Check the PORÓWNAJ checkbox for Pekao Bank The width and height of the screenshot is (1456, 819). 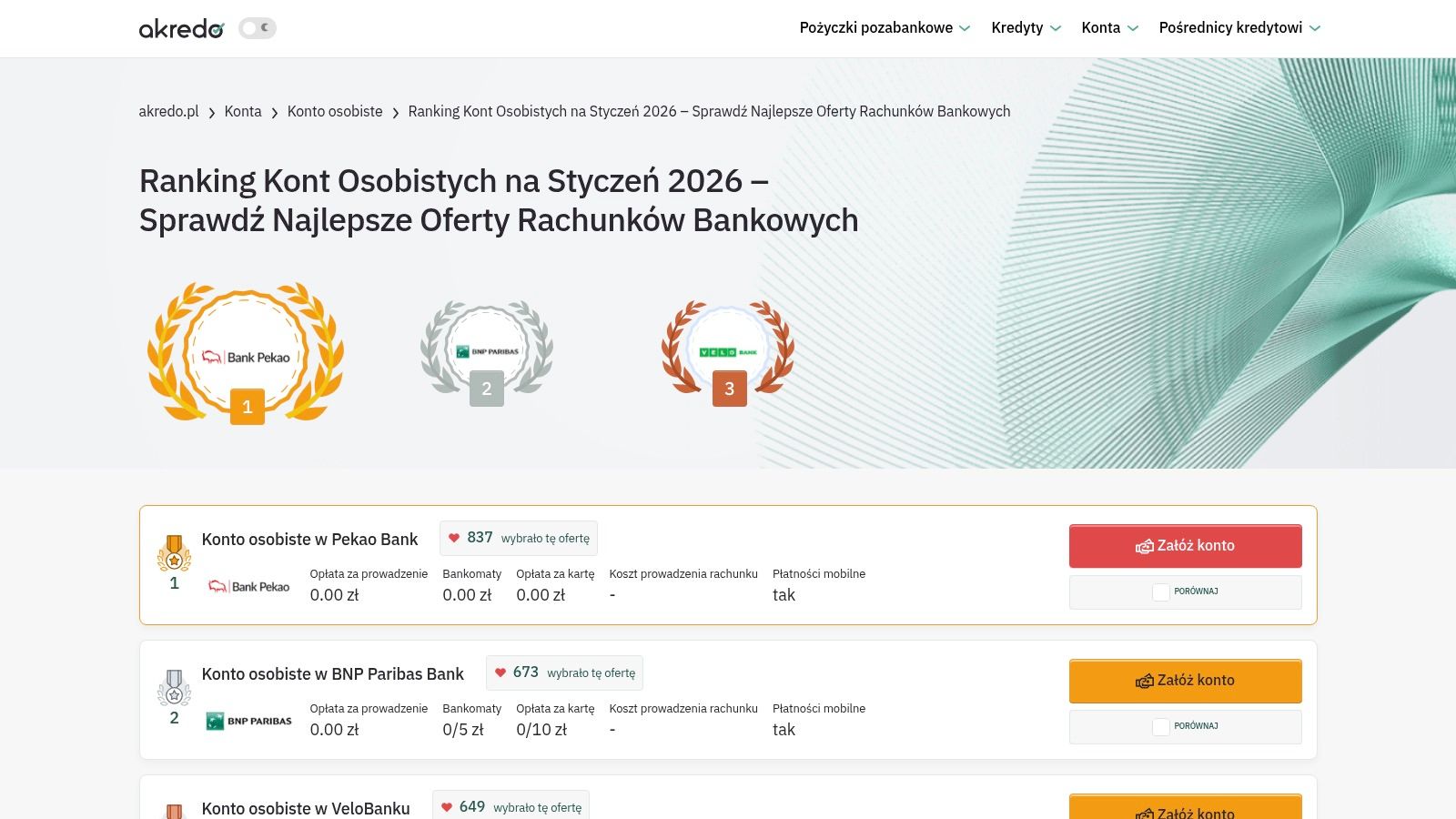pos(1161,592)
